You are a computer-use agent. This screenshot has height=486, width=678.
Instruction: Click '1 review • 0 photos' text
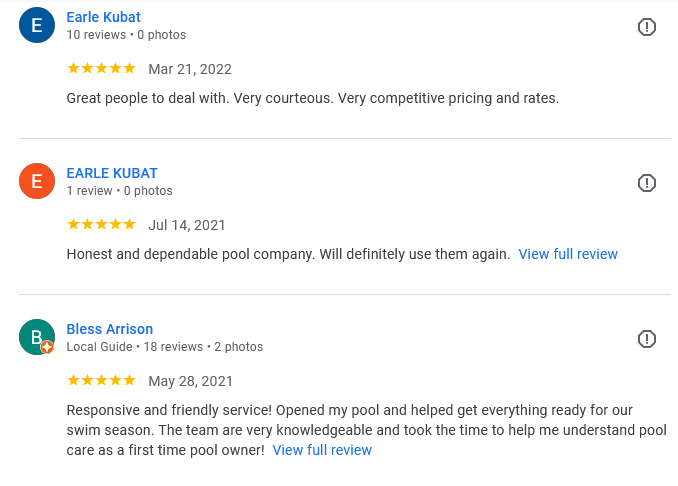click(119, 191)
